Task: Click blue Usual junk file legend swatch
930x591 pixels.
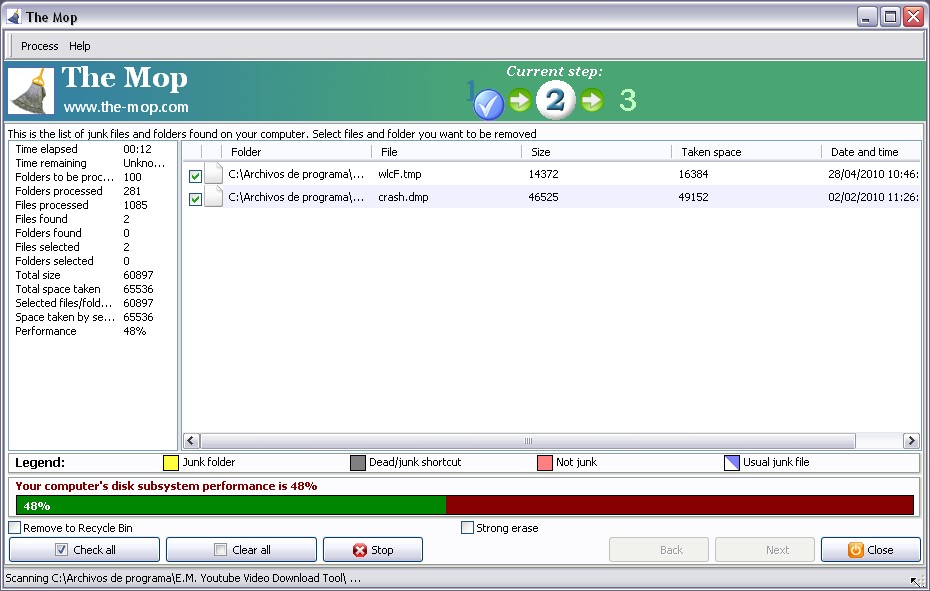Action: point(732,463)
